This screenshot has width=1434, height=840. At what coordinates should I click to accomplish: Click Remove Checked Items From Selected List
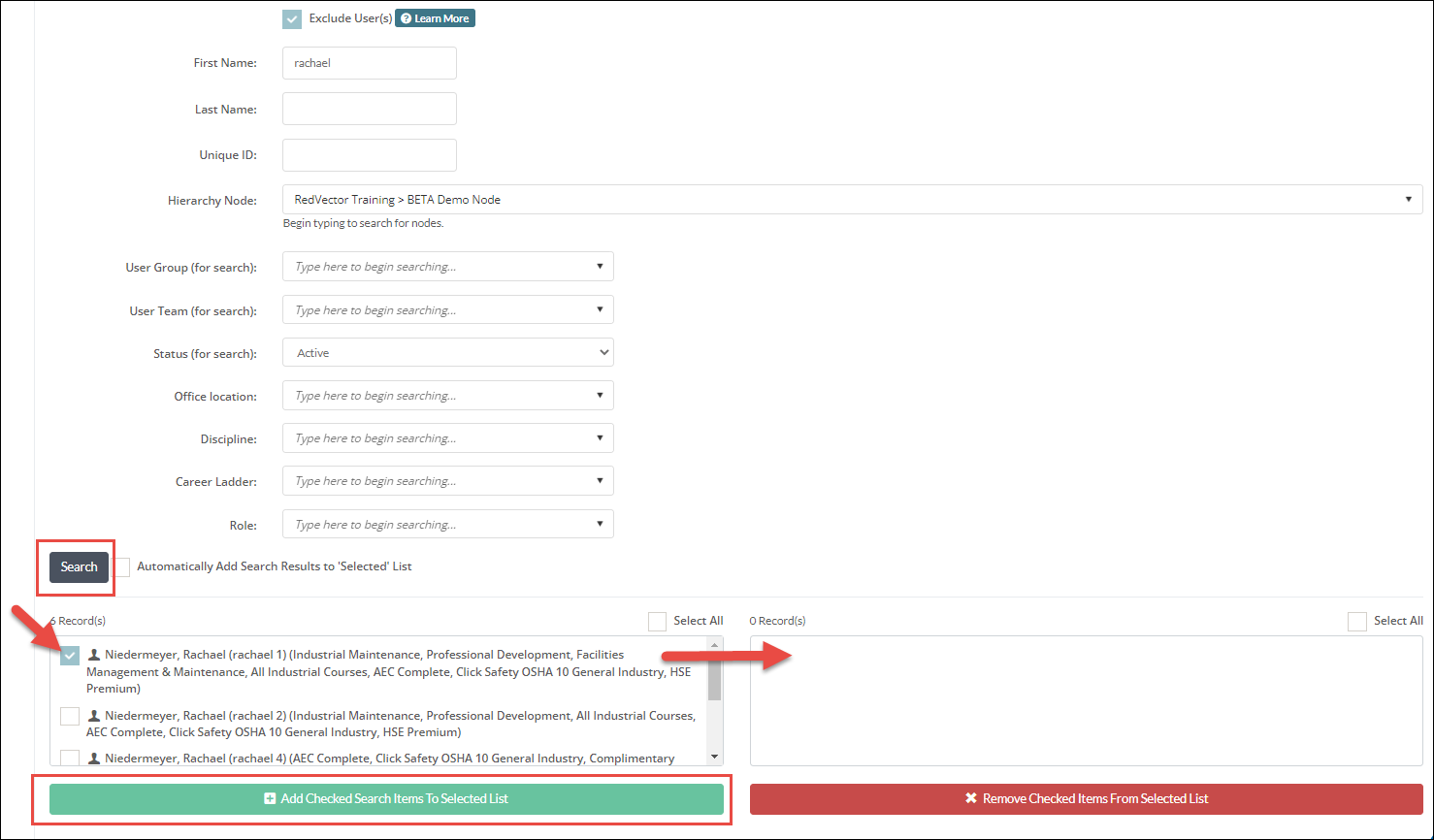(1086, 798)
